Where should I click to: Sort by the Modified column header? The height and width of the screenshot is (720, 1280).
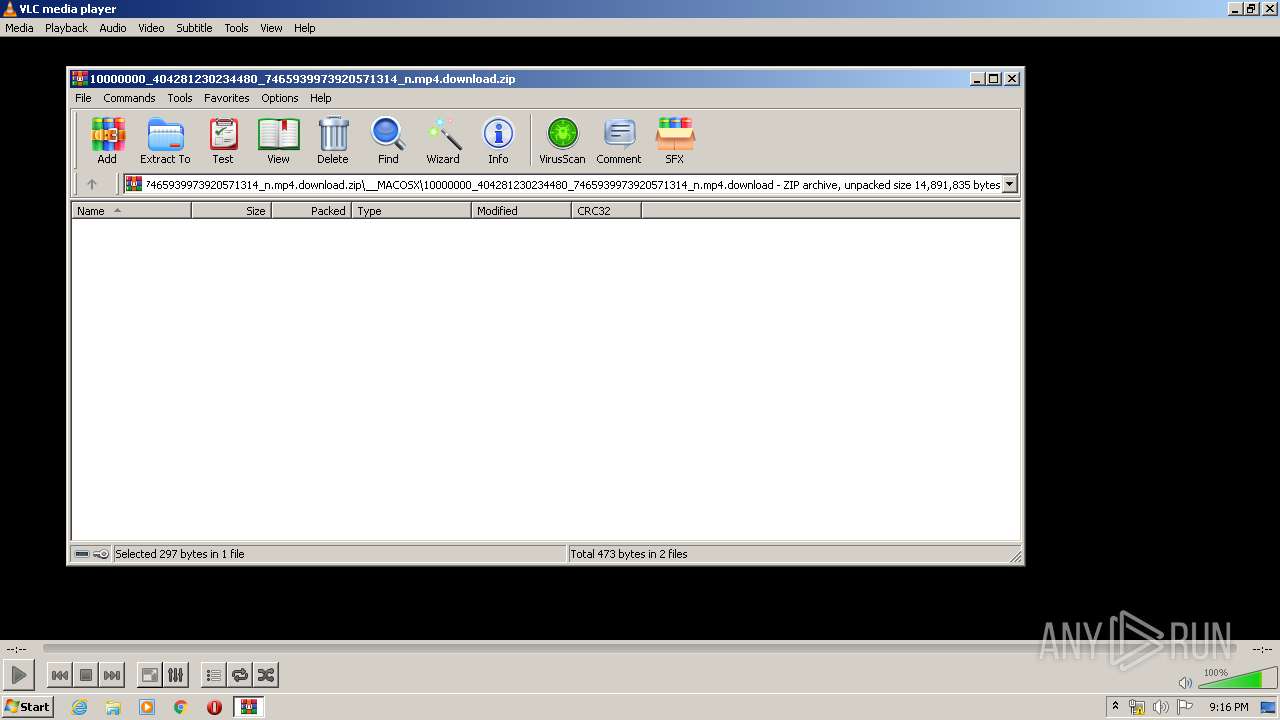[x=521, y=211]
